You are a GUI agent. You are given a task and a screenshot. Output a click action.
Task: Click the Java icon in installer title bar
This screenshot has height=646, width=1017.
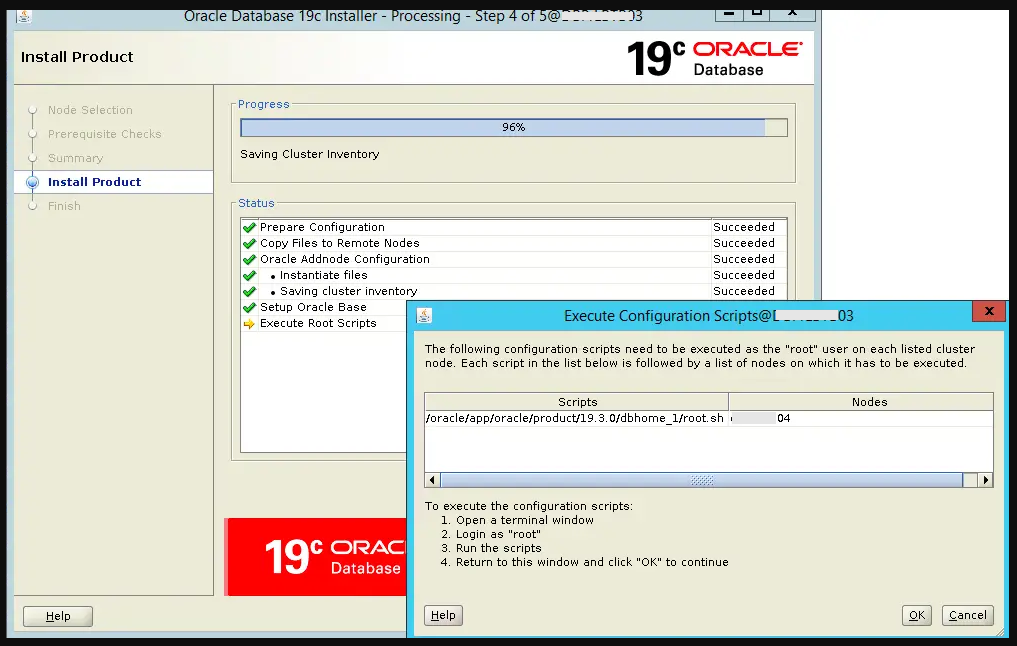[24, 16]
